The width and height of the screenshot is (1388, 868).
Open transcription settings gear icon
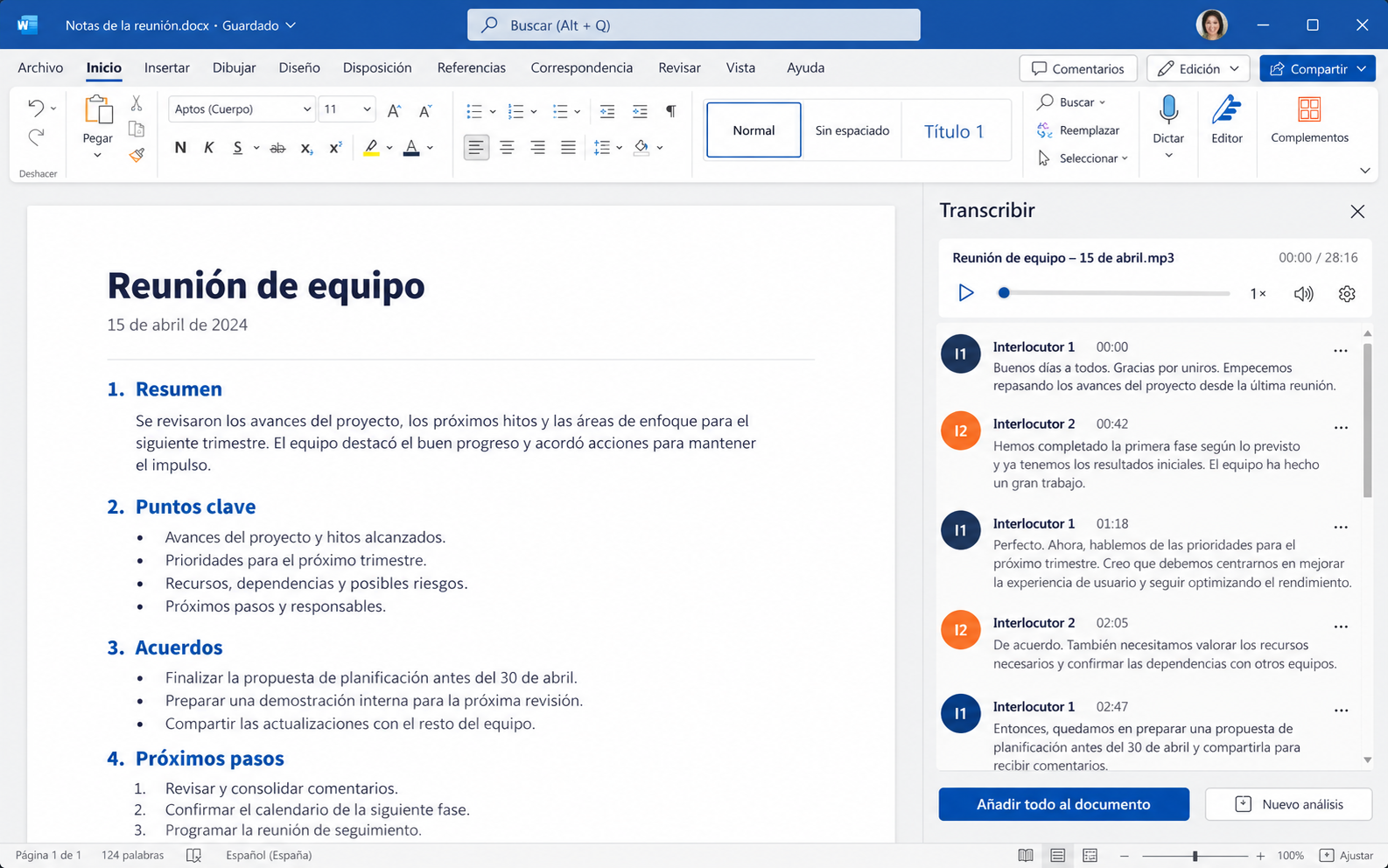point(1347,294)
